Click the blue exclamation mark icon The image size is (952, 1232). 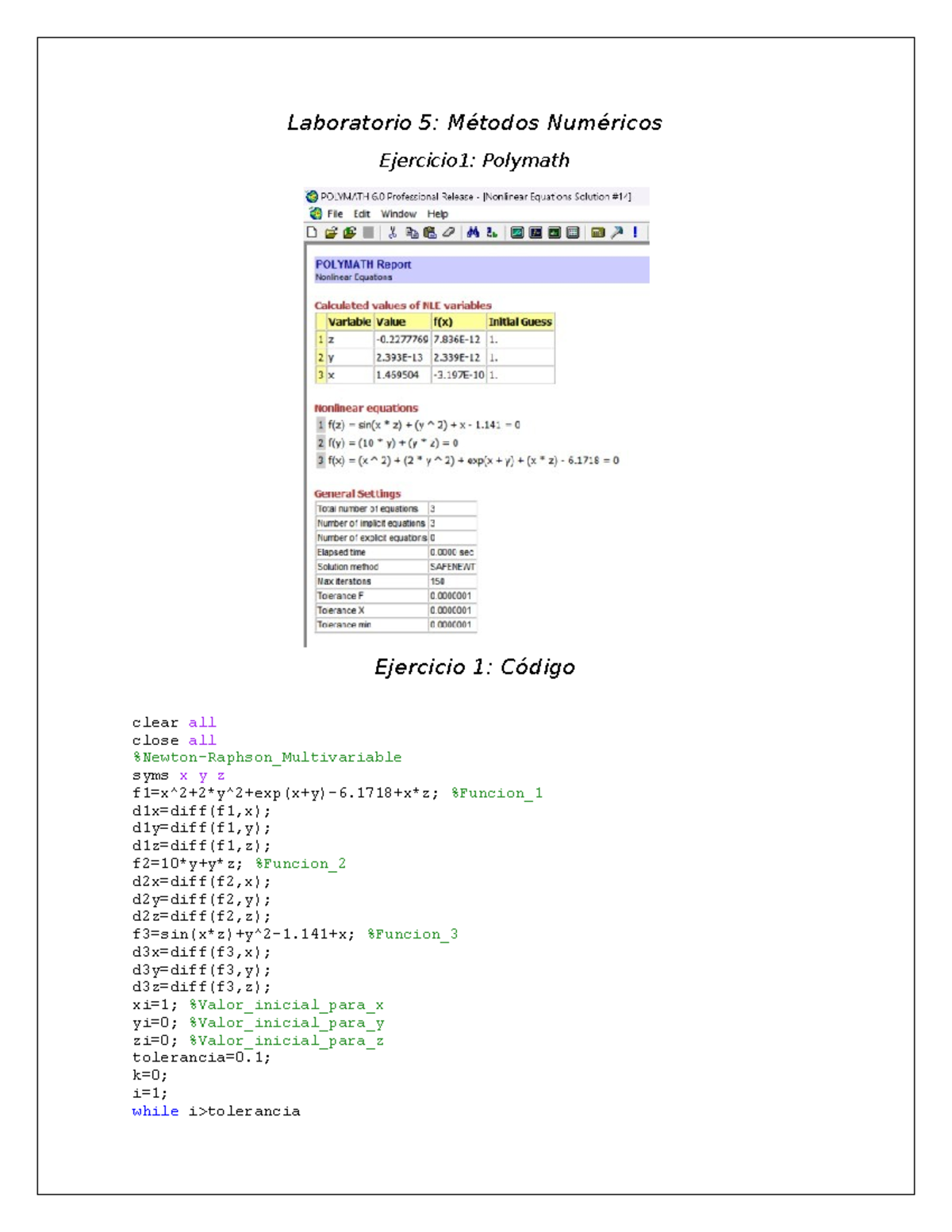[635, 232]
